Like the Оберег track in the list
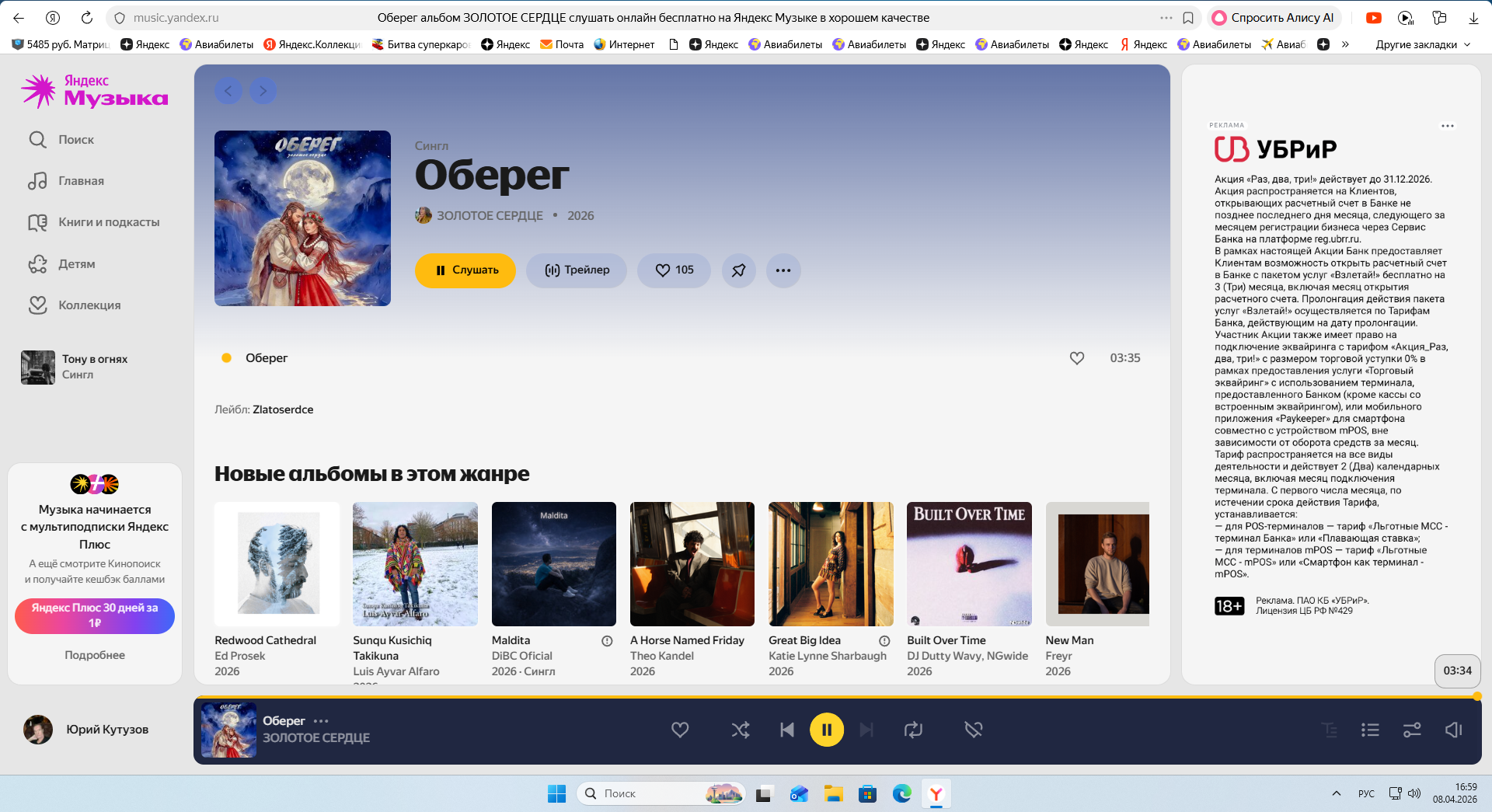Image resolution: width=1492 pixels, height=812 pixels. point(1077,358)
